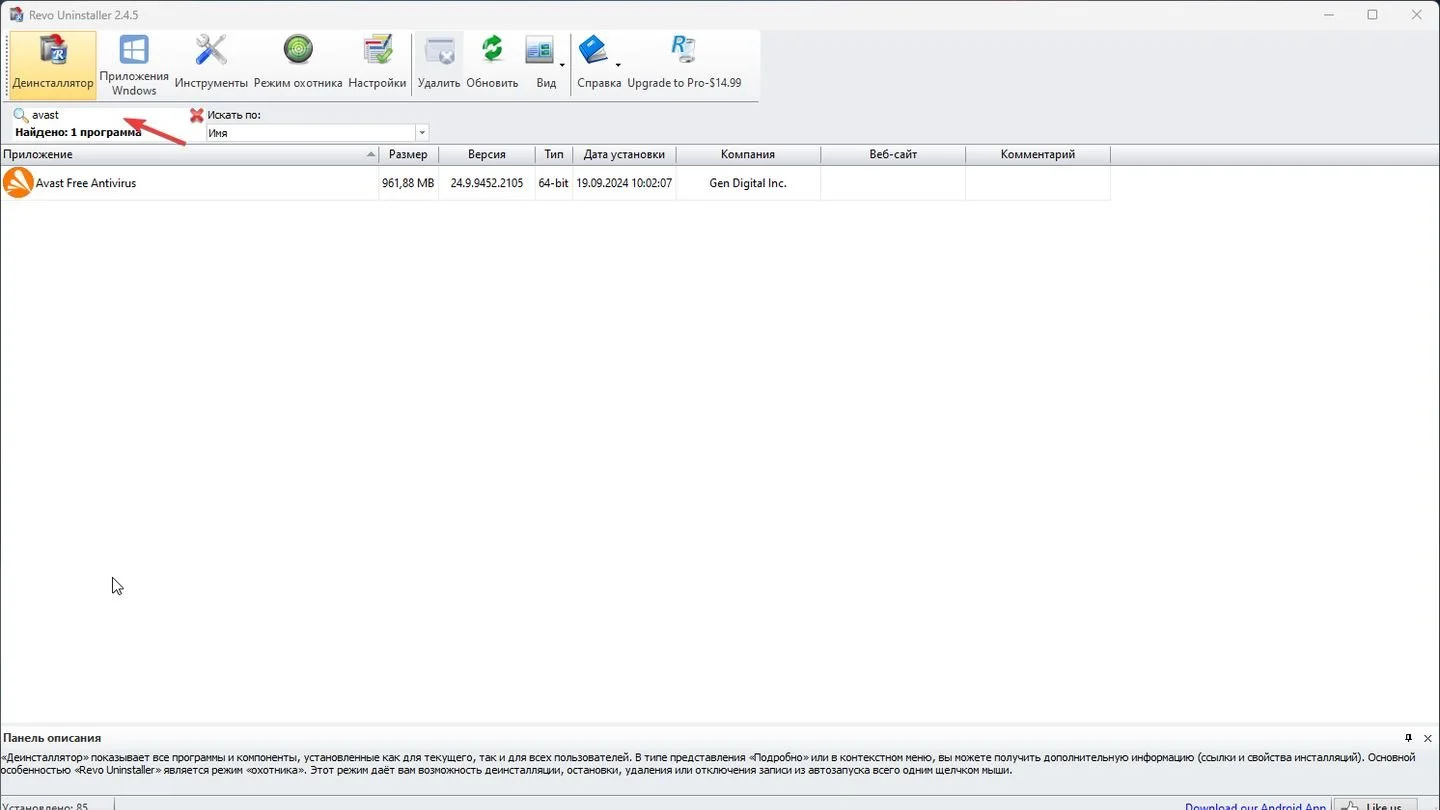Sort by the Дата установки column header

(x=624, y=155)
